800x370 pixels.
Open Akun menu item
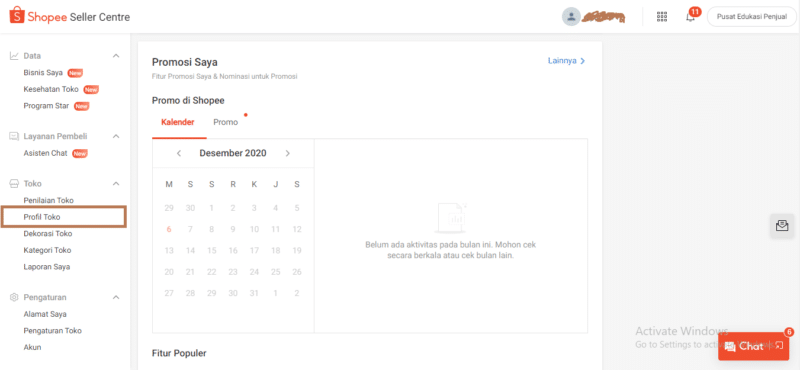32,348
